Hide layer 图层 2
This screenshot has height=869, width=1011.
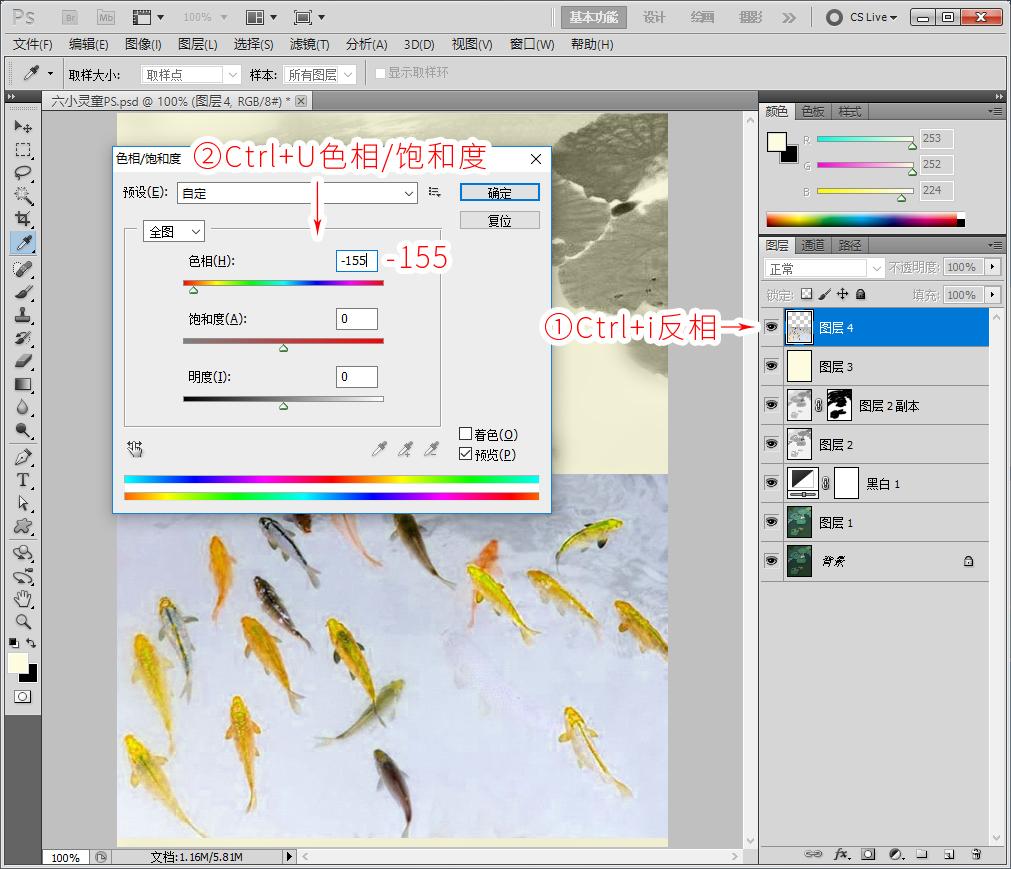[771, 444]
